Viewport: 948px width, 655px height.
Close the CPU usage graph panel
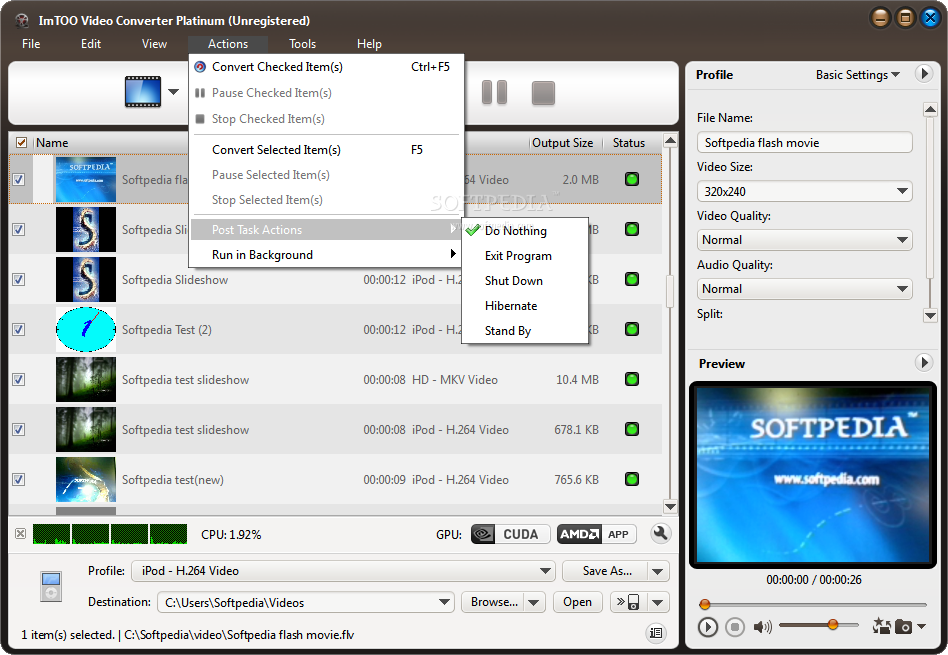tap(21, 533)
